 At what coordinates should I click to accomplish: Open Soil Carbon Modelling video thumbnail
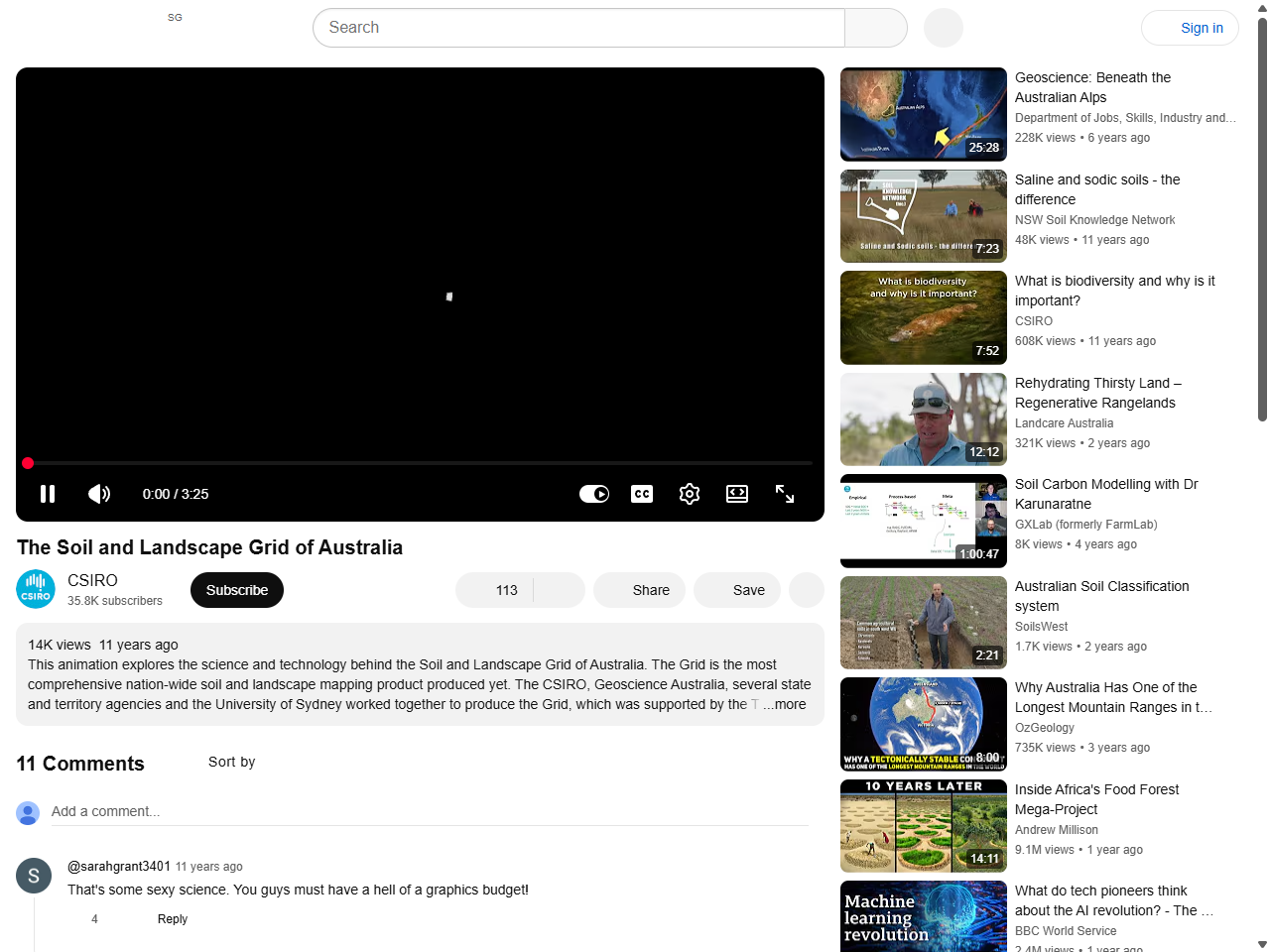click(x=924, y=521)
